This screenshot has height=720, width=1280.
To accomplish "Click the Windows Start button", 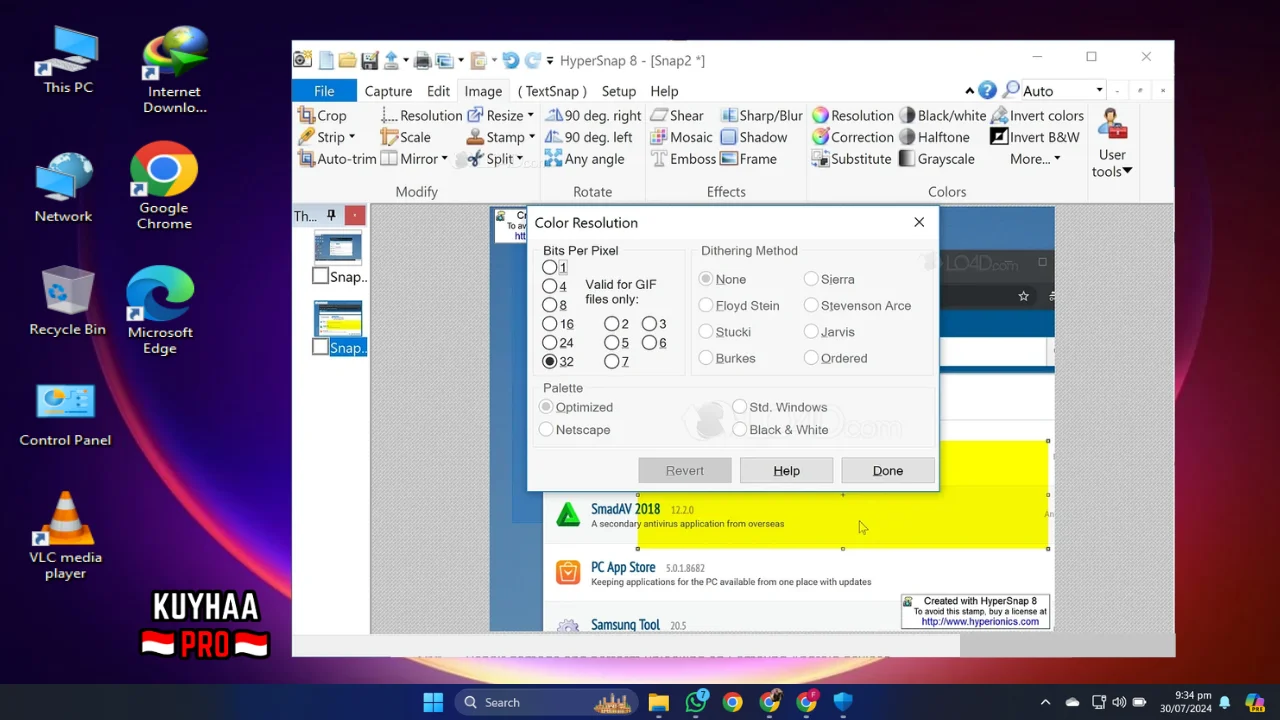I will click(433, 702).
